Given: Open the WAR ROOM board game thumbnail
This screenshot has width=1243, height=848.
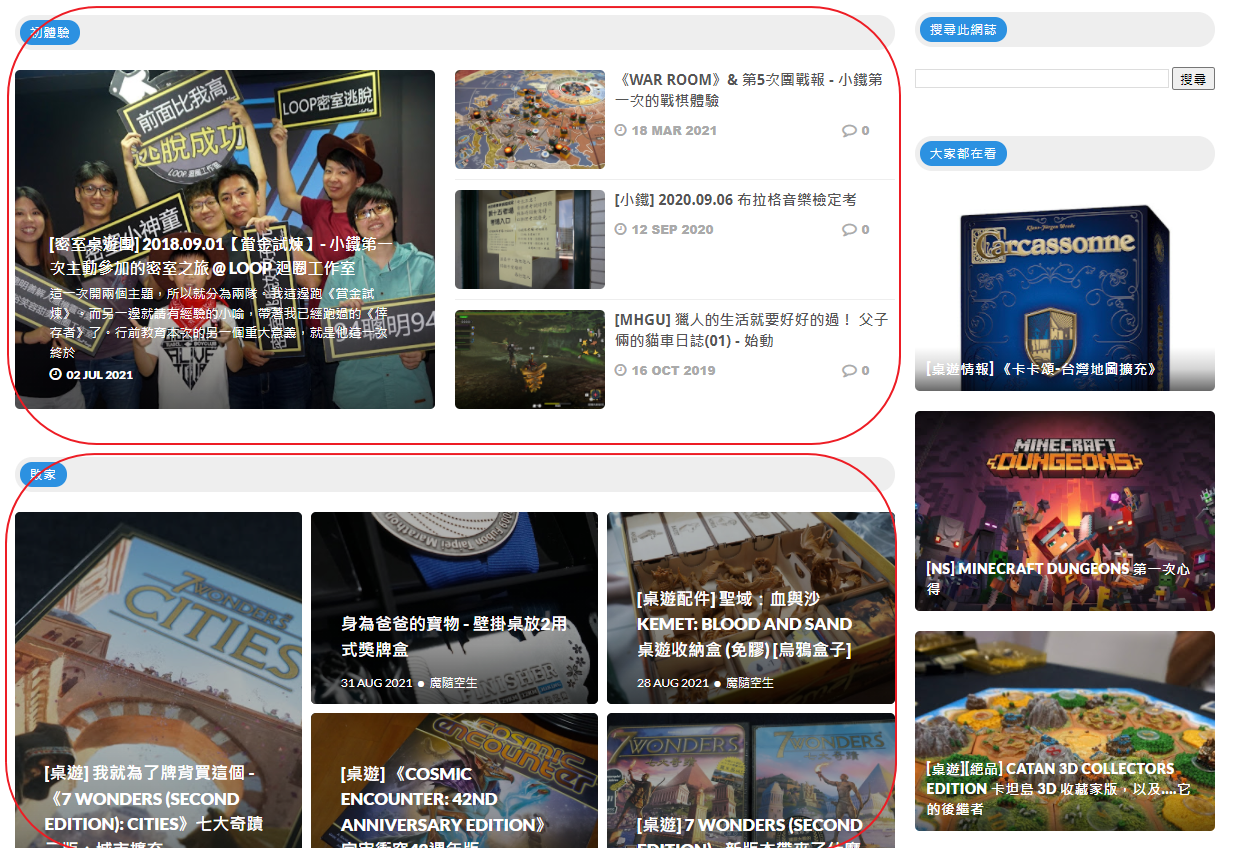Looking at the screenshot, I should click(x=530, y=120).
